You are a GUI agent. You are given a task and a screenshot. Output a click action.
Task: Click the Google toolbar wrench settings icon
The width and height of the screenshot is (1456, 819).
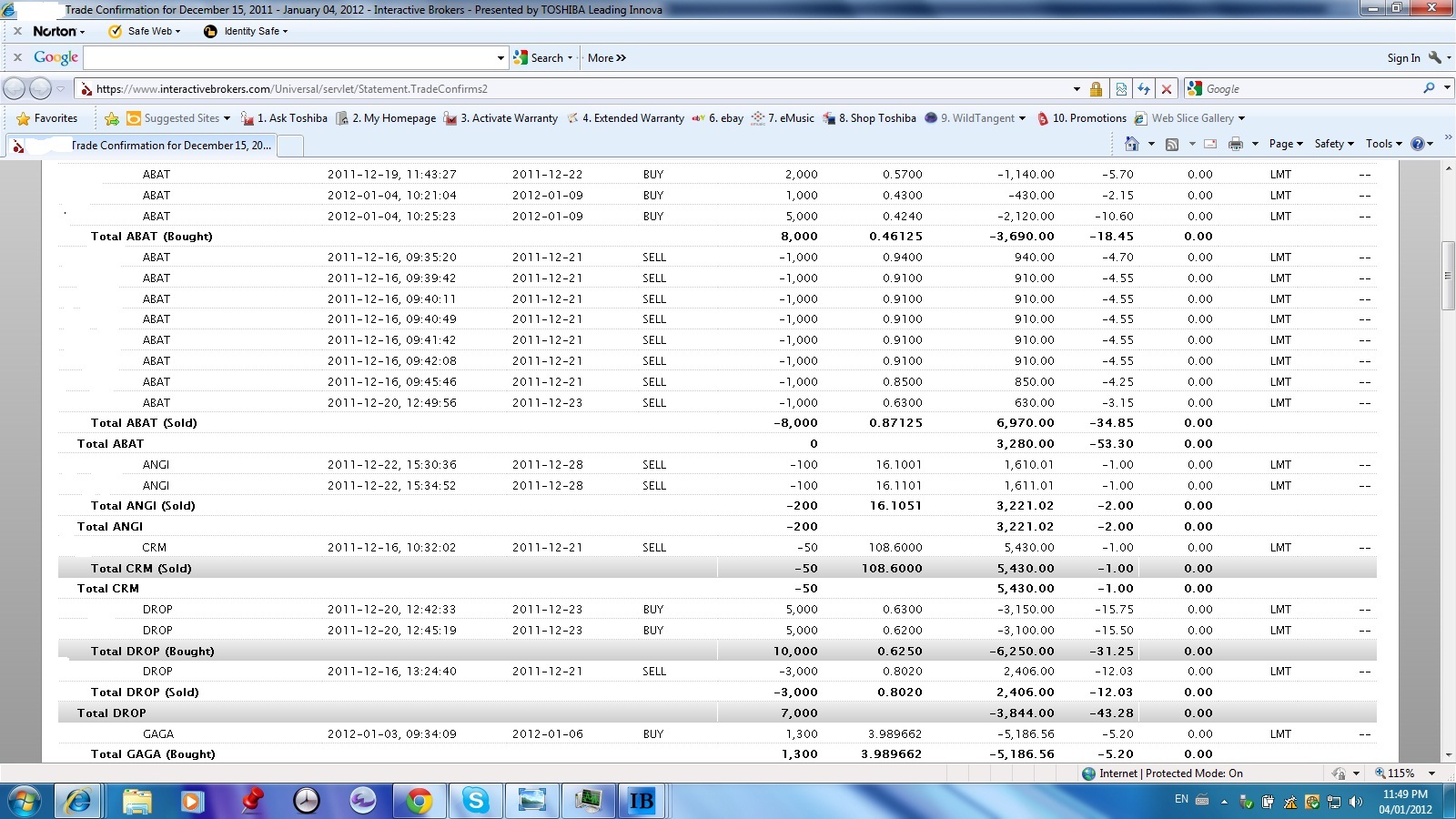pyautogui.click(x=1435, y=57)
